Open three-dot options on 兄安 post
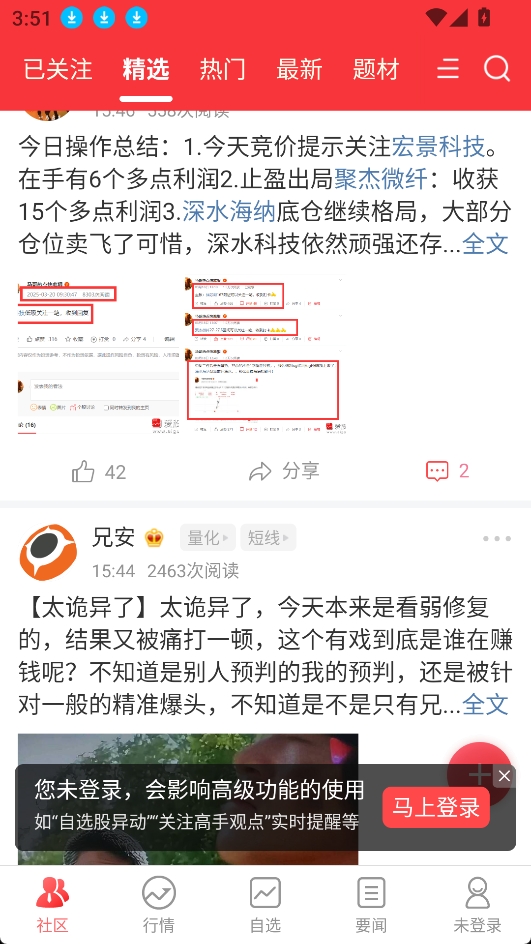 [x=497, y=539]
